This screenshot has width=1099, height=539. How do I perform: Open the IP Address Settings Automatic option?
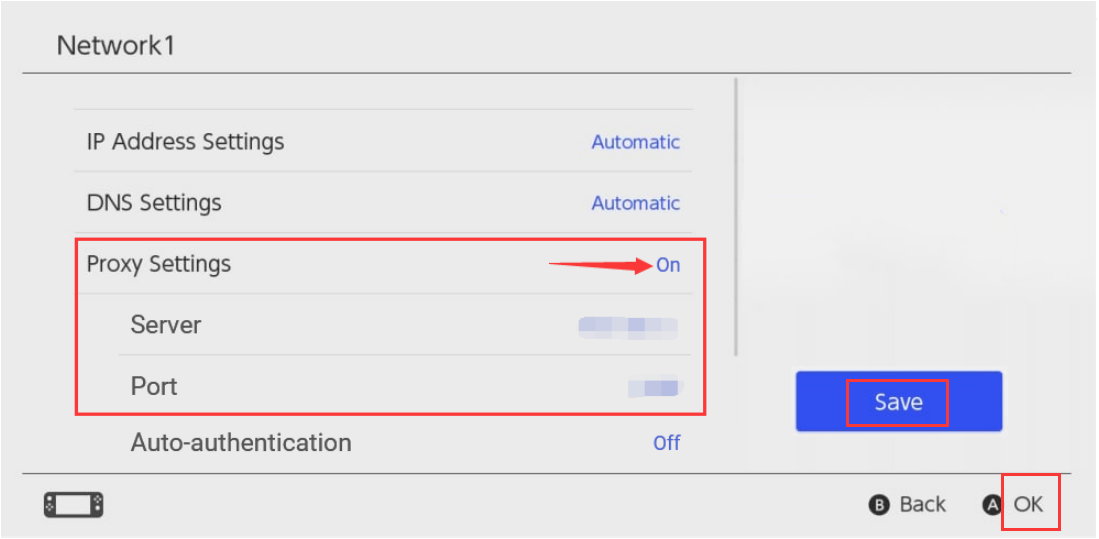(x=636, y=142)
